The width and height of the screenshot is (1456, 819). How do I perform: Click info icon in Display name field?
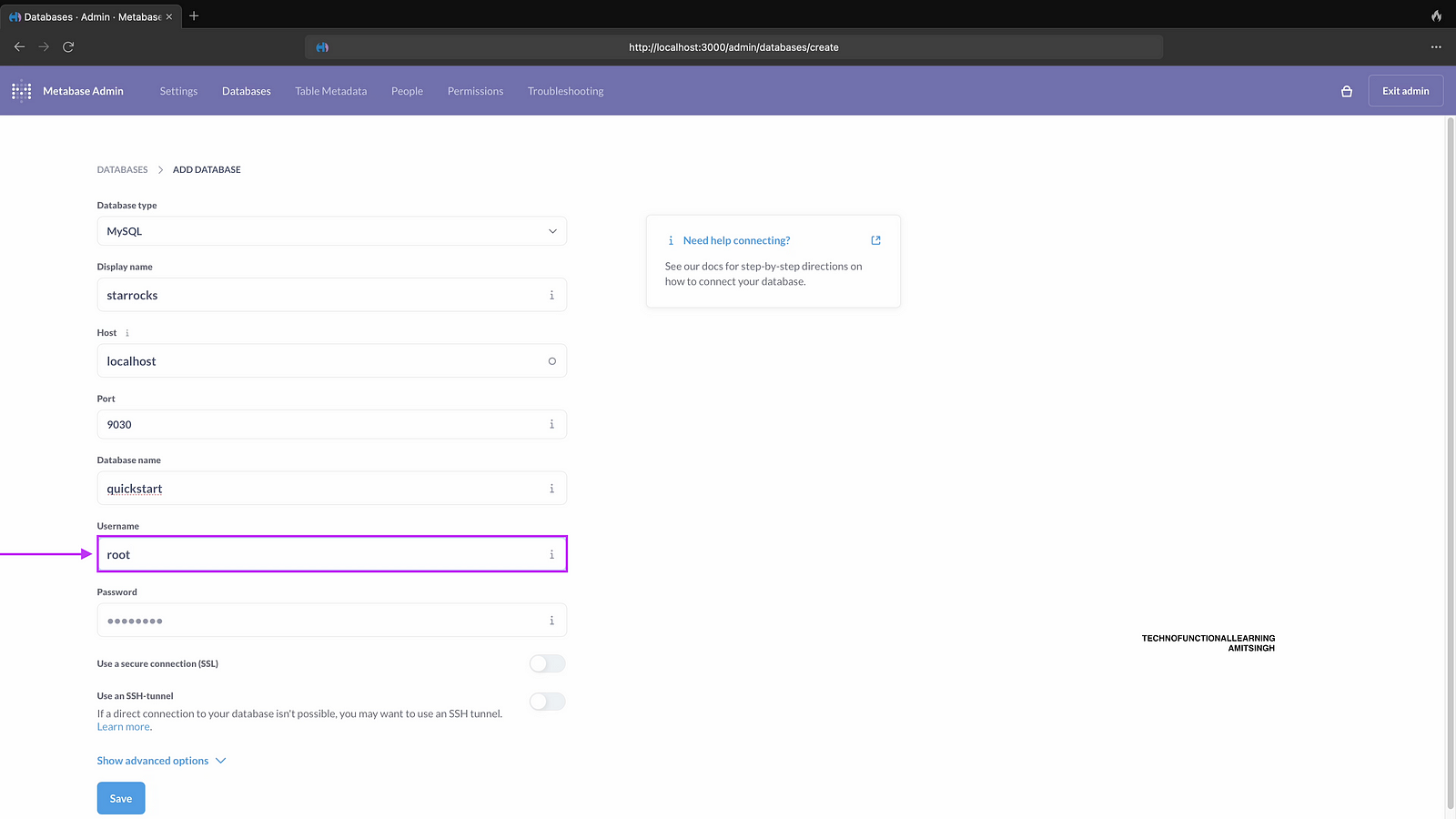[551, 295]
